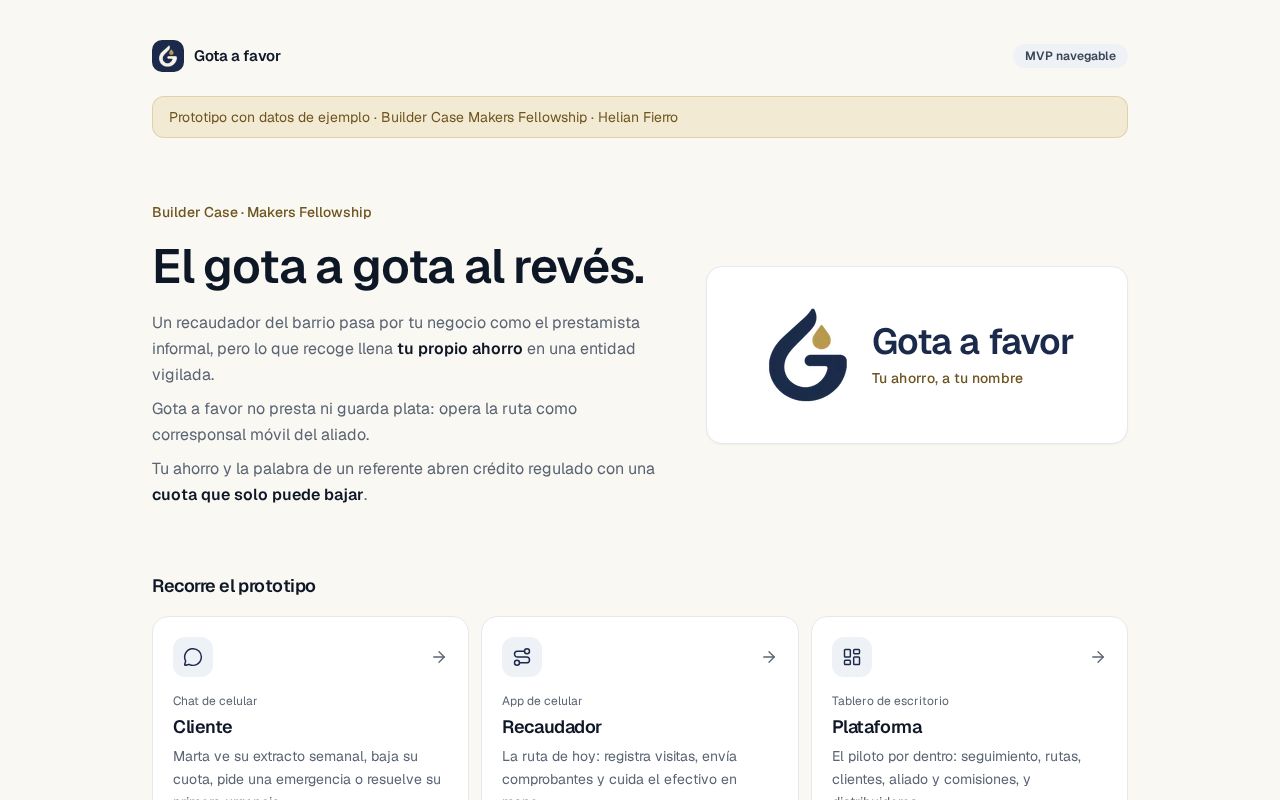Click the paragraph about 'corresponsal móvil del aliado'
This screenshot has width=1280, height=800.
[364, 422]
